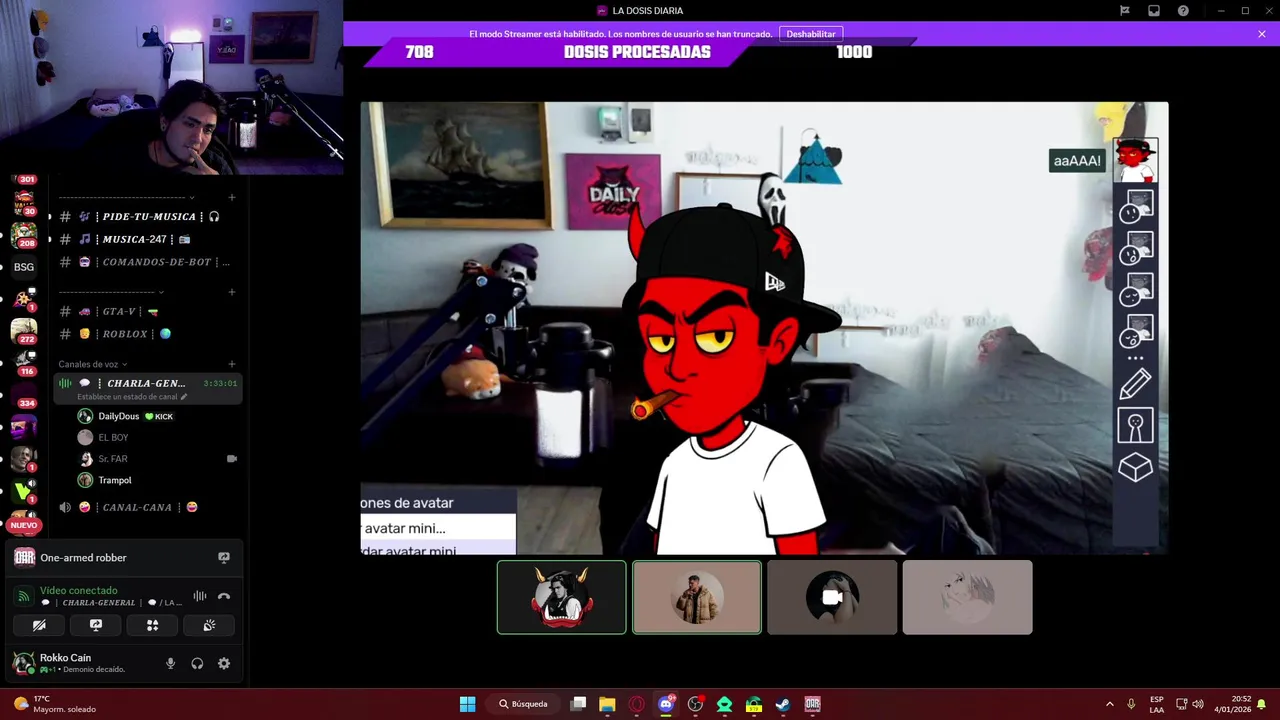
Task: Select the fourth faded participant tile
Action: (x=967, y=597)
